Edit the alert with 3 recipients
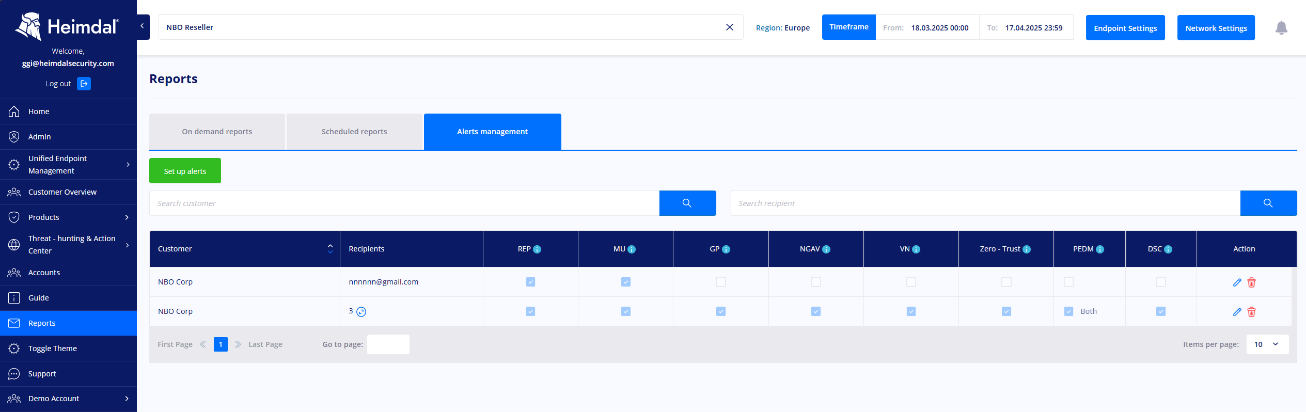The width and height of the screenshot is (1306, 412). [x=1237, y=312]
